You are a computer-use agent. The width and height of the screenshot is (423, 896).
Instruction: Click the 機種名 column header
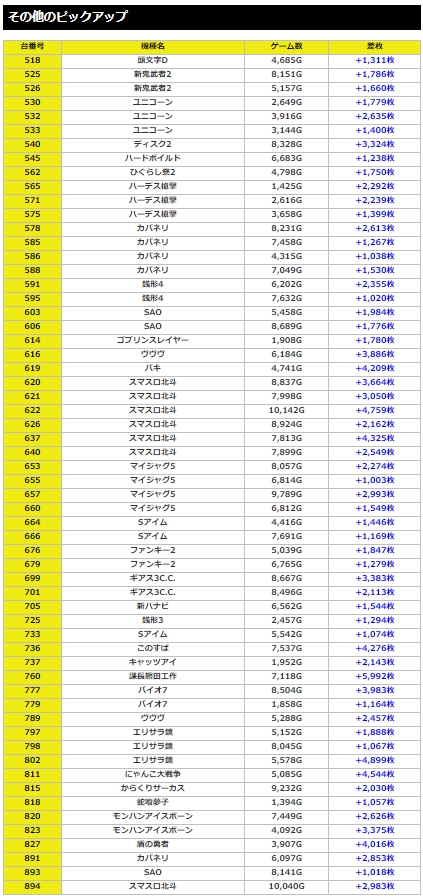point(153,46)
